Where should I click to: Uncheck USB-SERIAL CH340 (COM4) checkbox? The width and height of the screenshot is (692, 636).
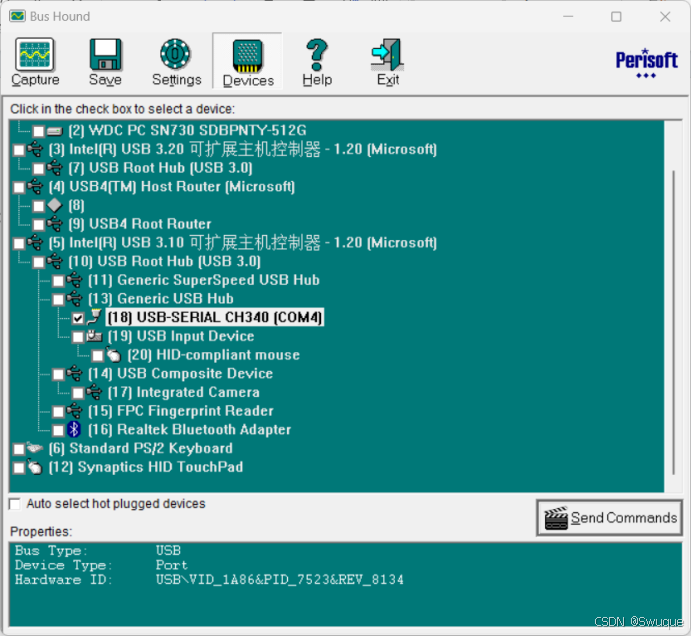(78, 318)
